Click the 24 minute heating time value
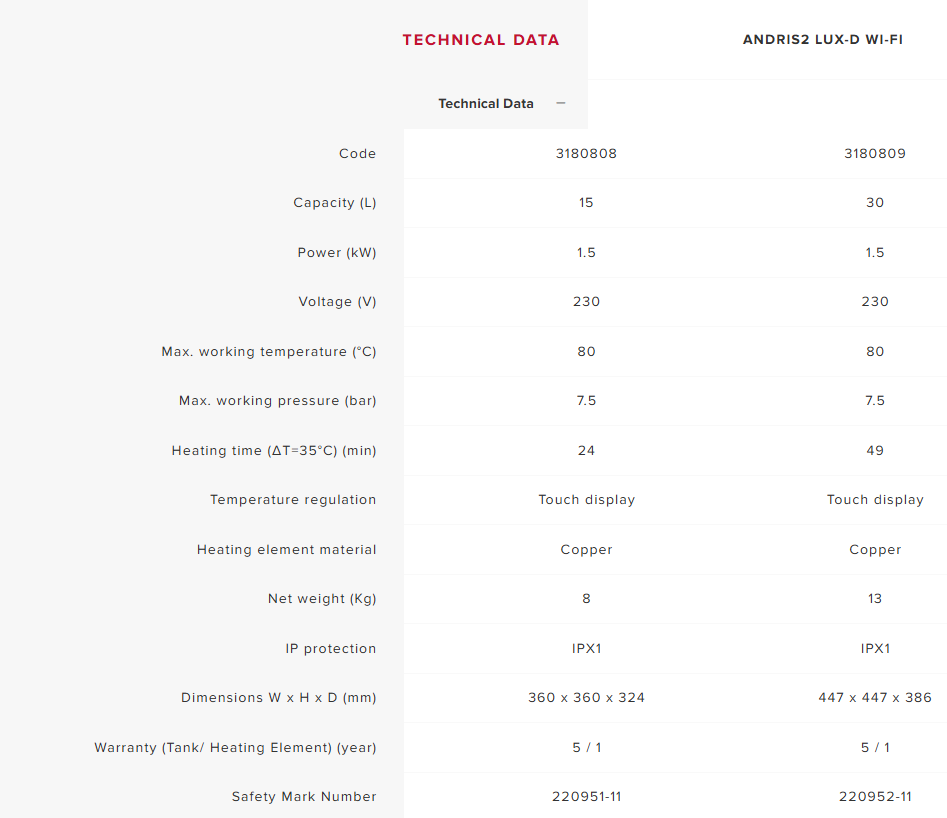Screen dimensions: 947x818 coord(586,451)
